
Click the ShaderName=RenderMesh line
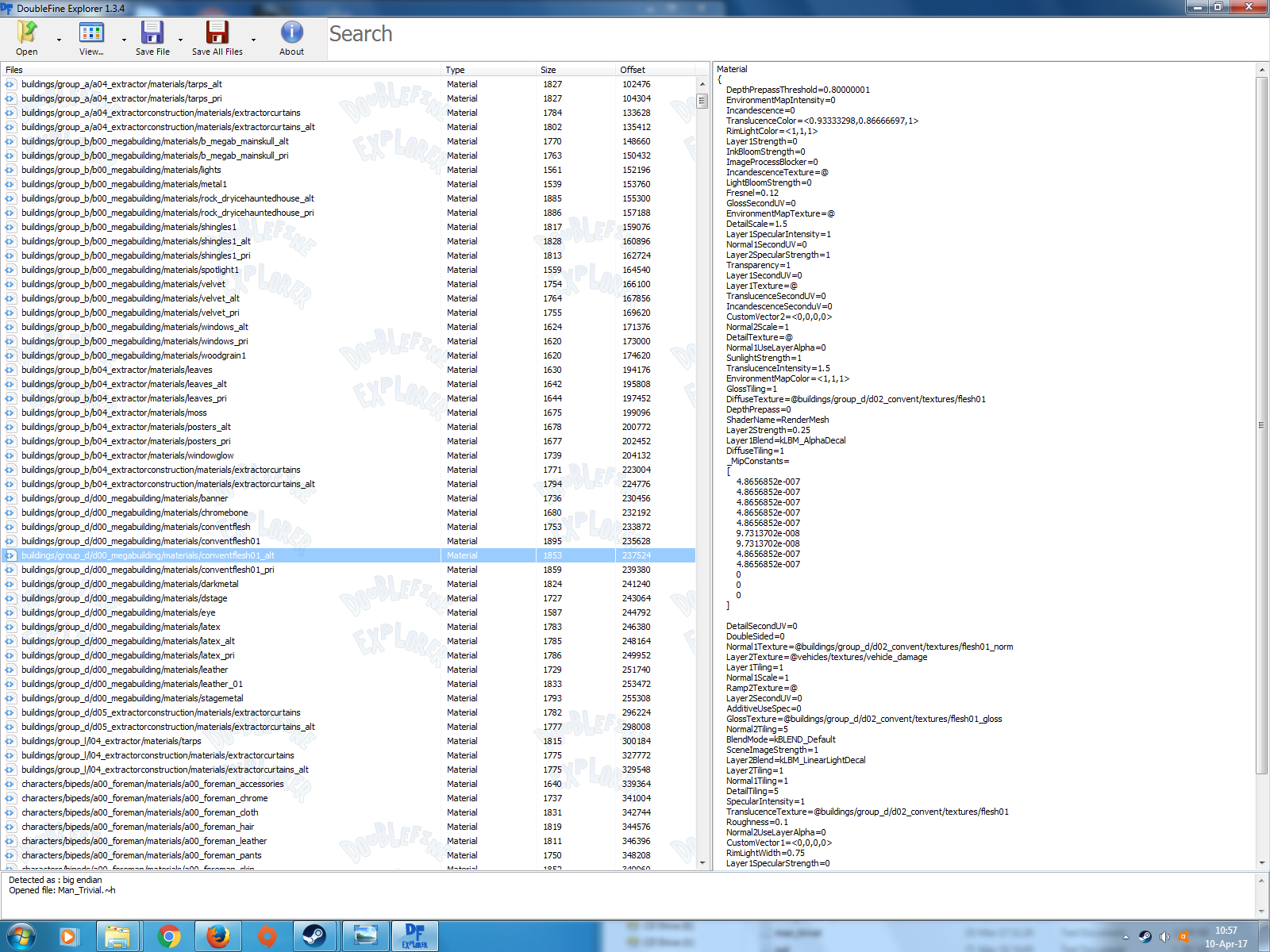(x=777, y=420)
